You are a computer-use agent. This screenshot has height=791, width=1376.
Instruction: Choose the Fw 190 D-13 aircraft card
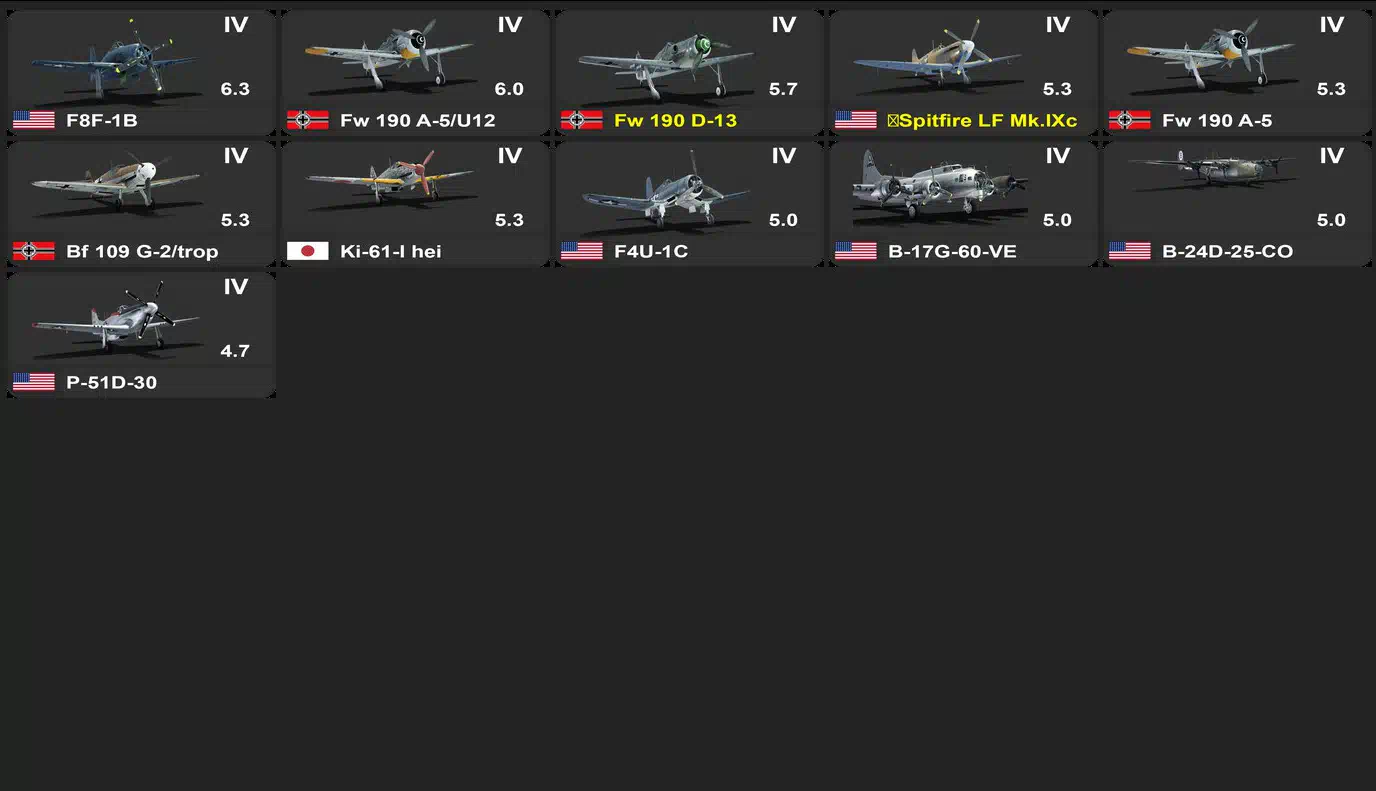pos(689,73)
